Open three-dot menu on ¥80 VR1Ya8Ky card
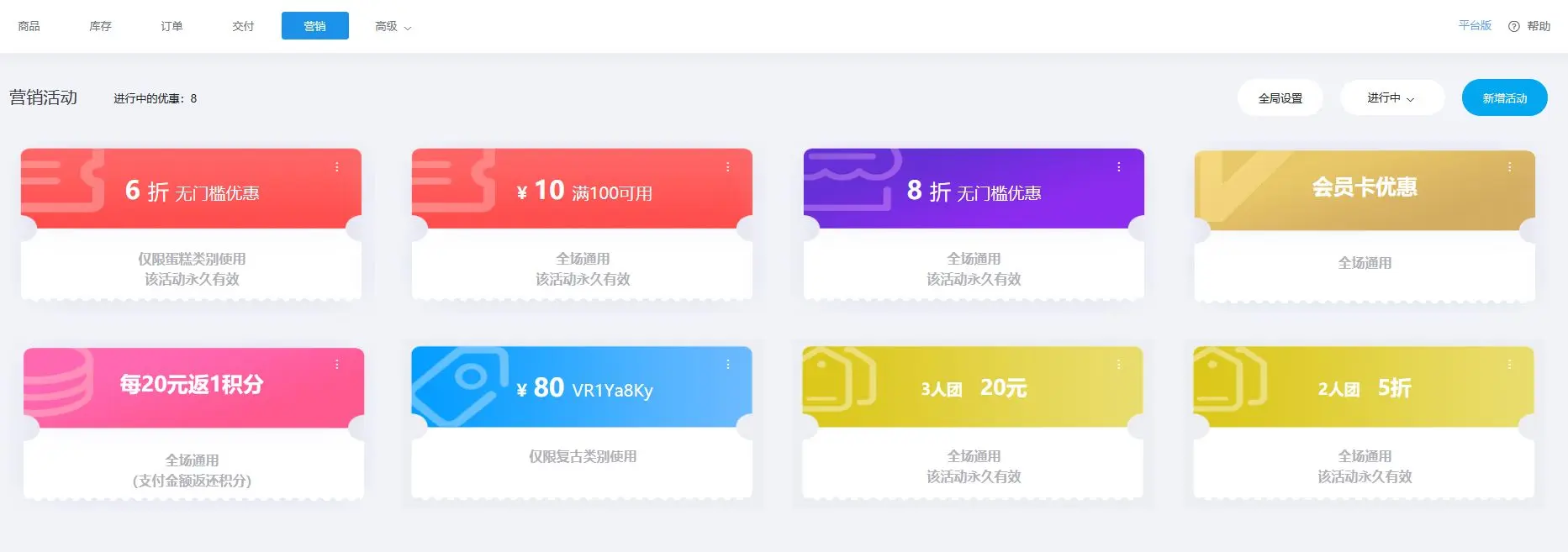The image size is (1568, 552). [728, 365]
